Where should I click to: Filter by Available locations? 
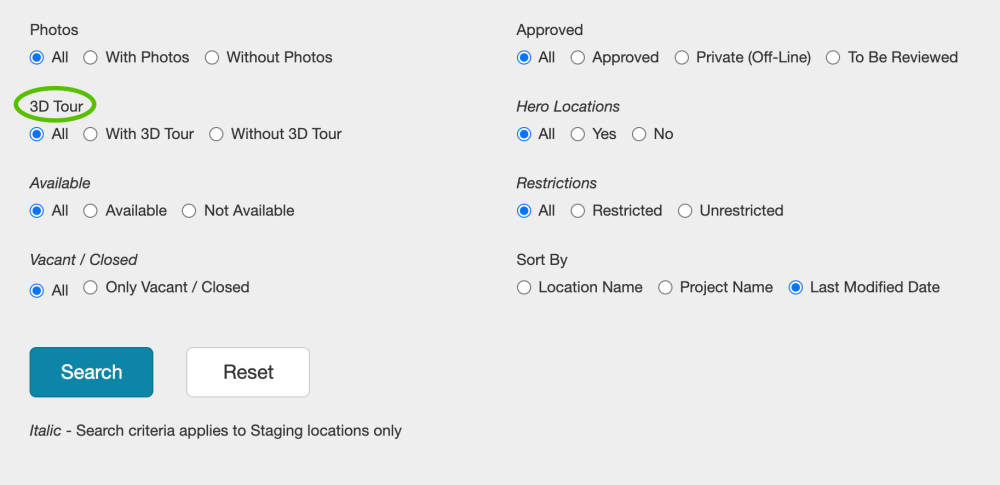(x=90, y=211)
